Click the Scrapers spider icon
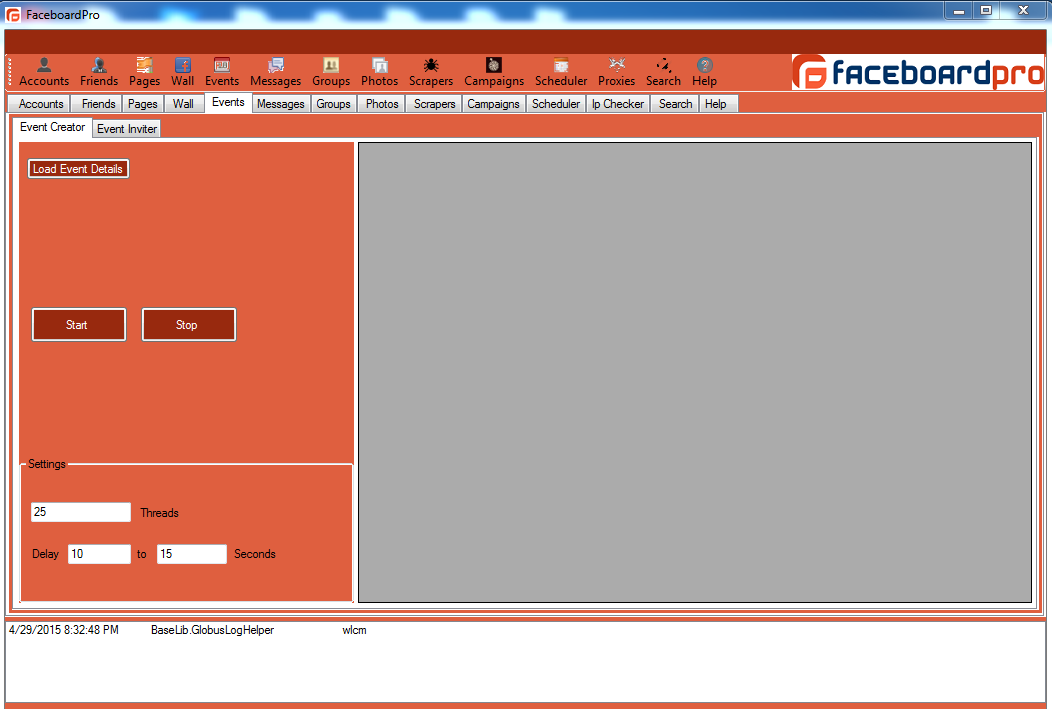Screen dimensions: 1052x709 tap(431, 65)
